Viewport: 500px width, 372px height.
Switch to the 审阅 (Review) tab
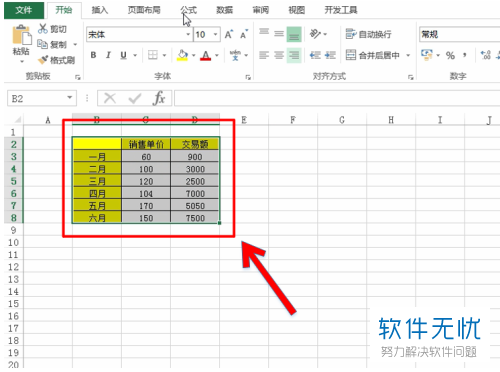(260, 10)
